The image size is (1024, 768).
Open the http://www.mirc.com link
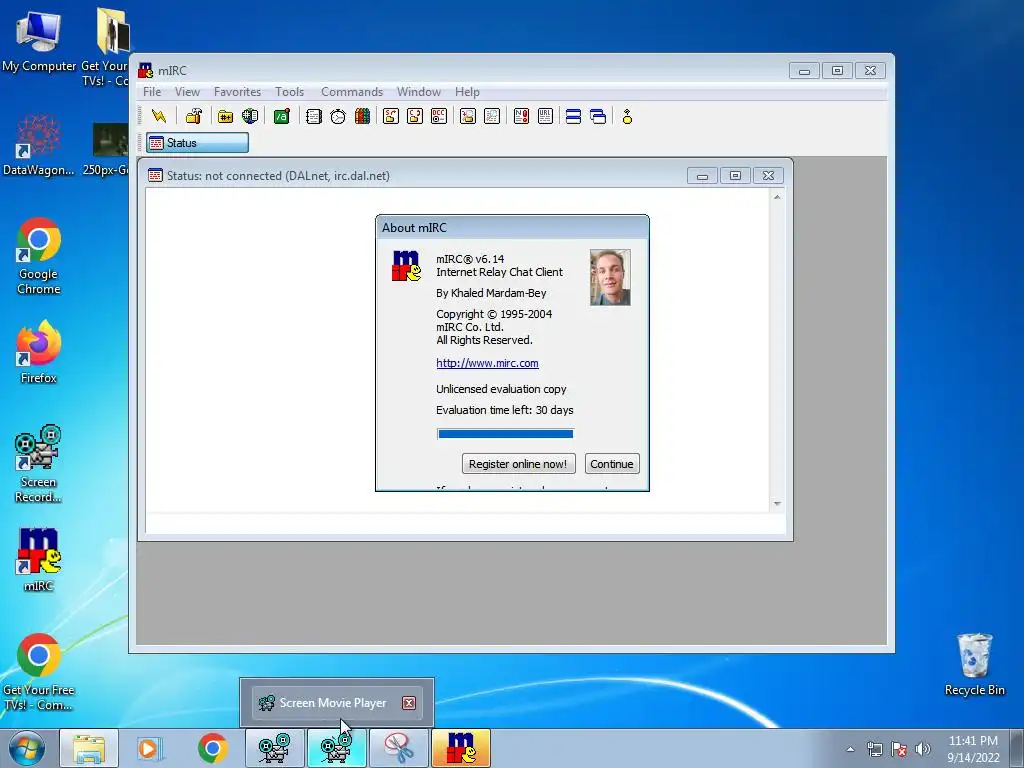[487, 363]
